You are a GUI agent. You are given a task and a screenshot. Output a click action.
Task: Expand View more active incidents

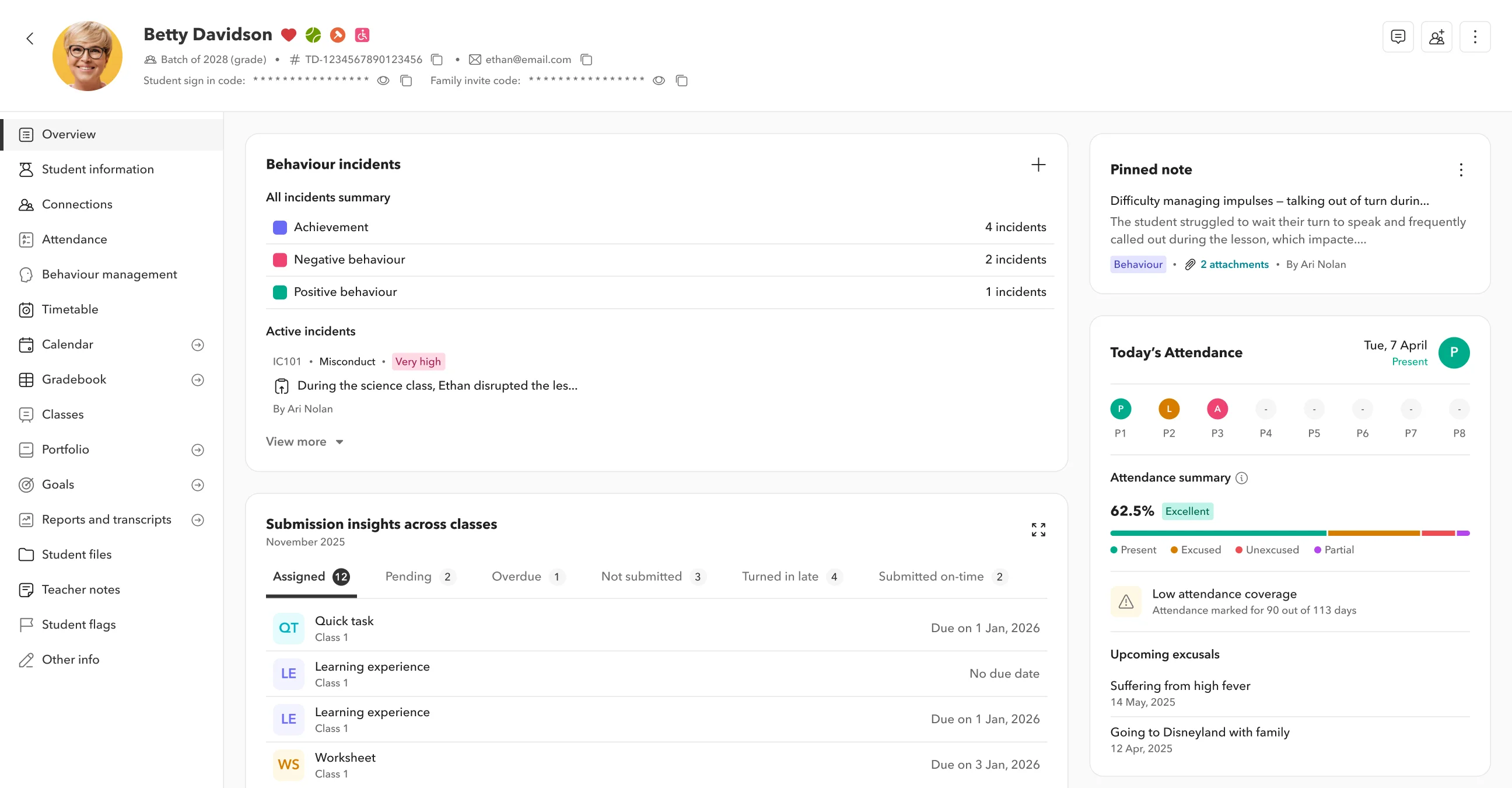304,441
